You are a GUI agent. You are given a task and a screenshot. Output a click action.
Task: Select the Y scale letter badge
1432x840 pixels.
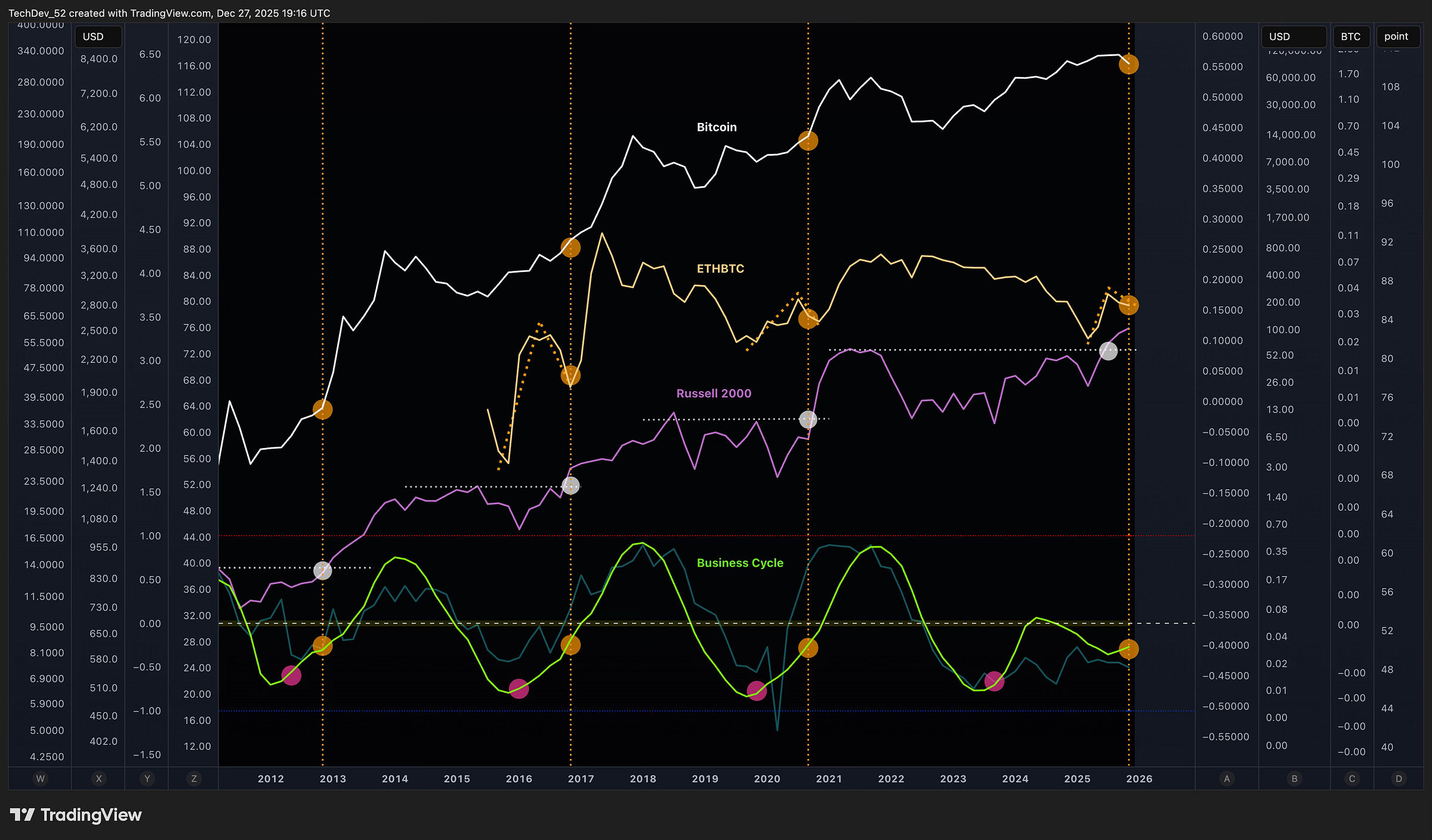[147, 779]
